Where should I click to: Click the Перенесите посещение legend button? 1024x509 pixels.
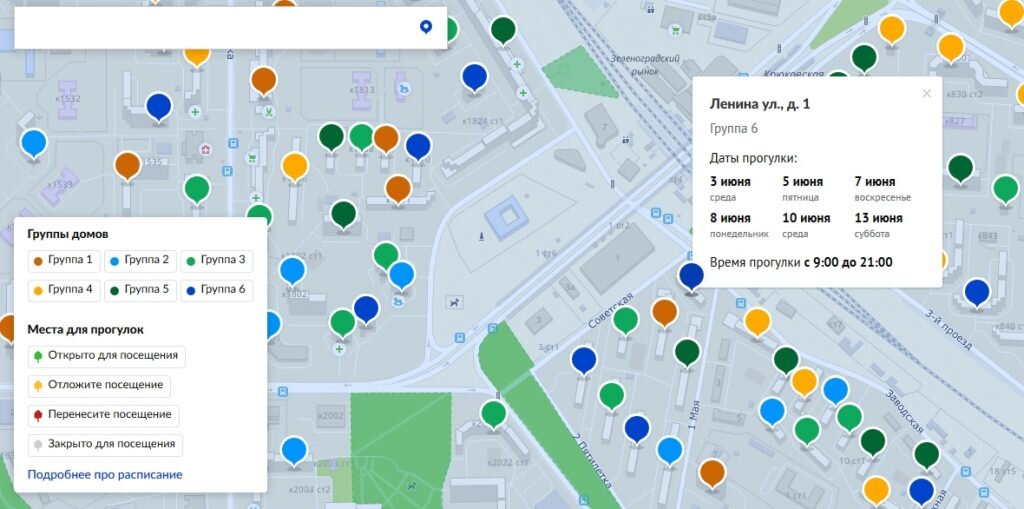pyautogui.click(x=103, y=415)
